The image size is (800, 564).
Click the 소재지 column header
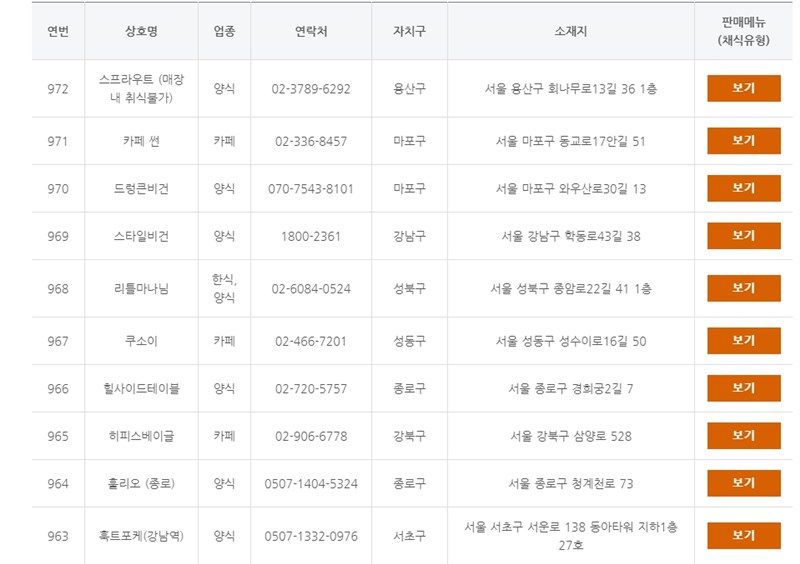(x=570, y=31)
